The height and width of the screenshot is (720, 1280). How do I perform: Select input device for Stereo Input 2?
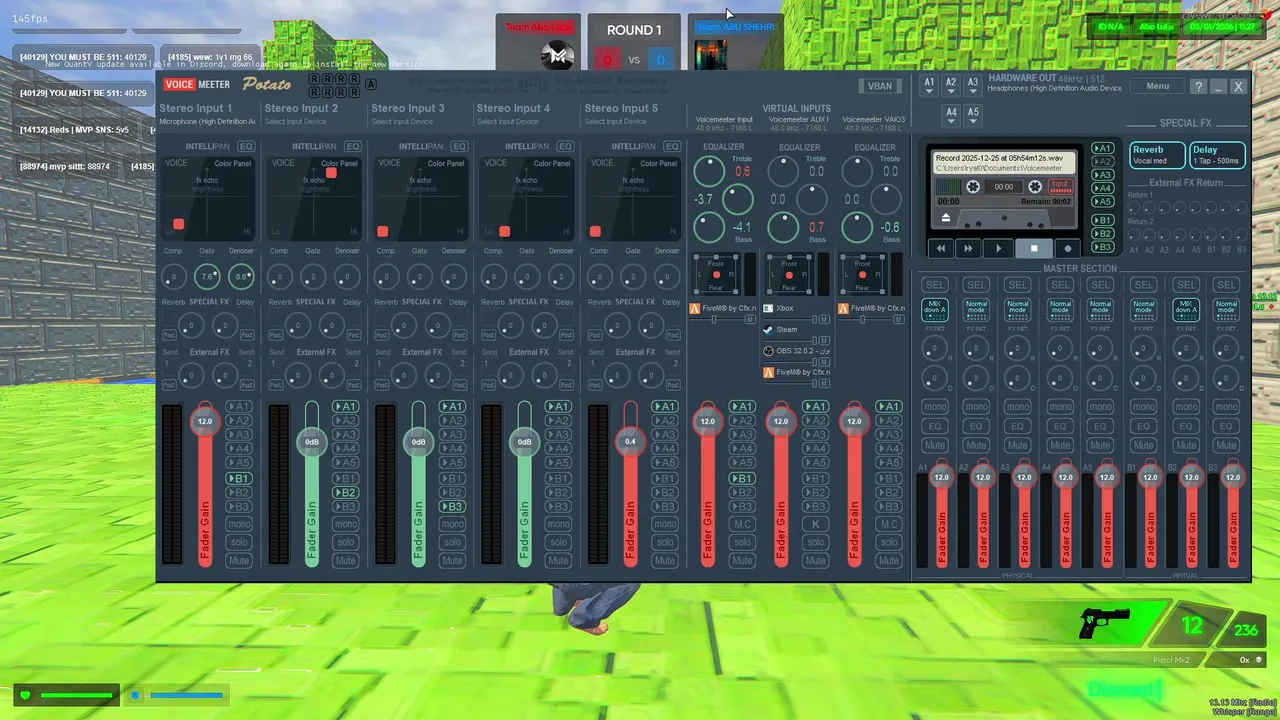tap(296, 122)
